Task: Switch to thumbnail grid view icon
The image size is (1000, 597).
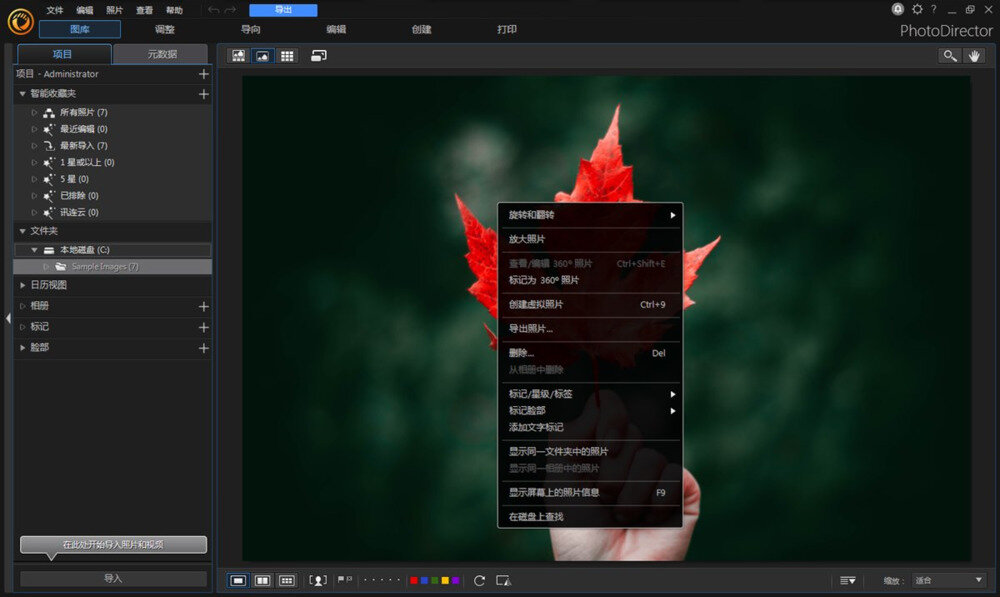Action: [288, 56]
